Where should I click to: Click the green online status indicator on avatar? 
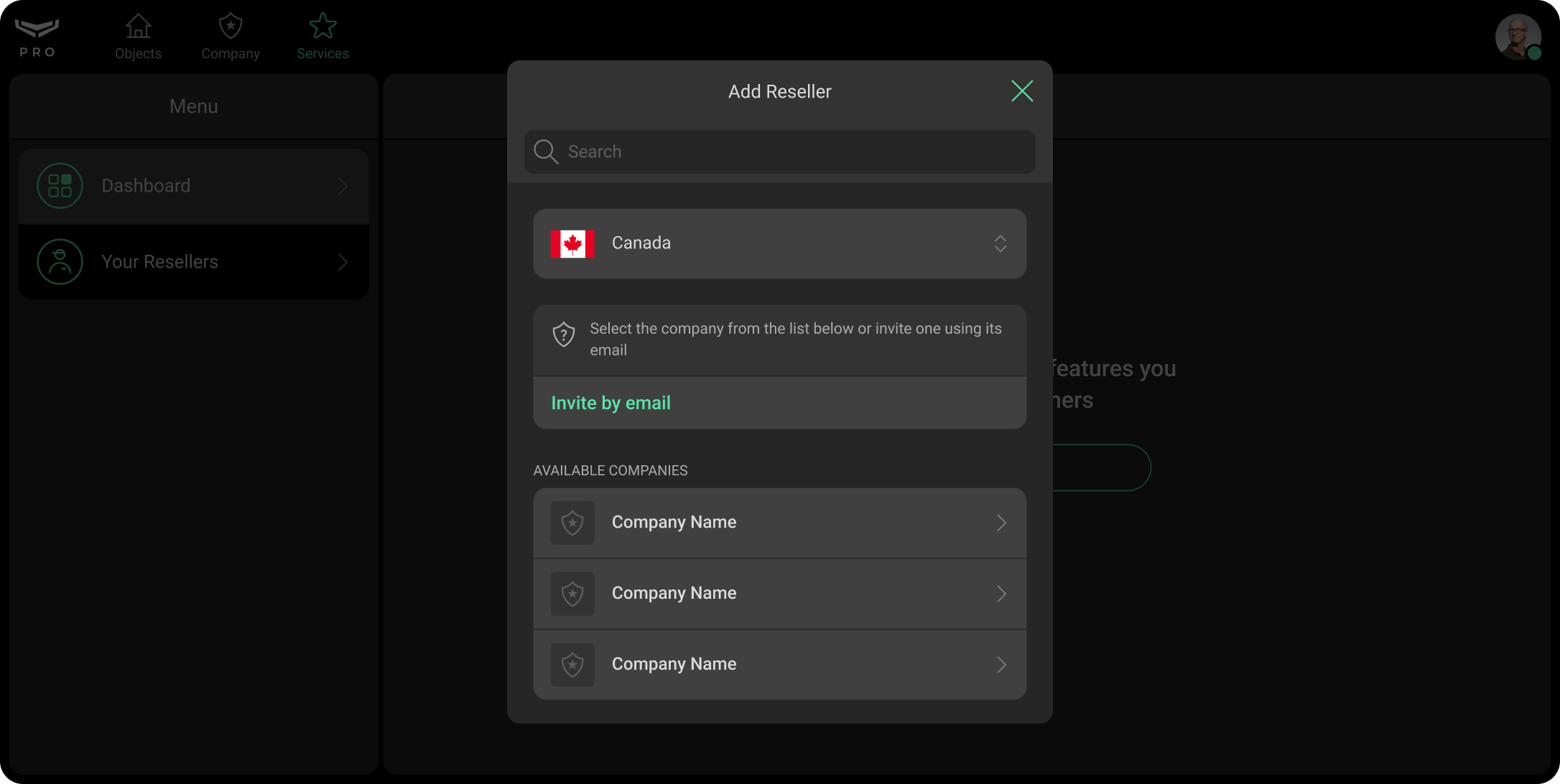click(x=1536, y=53)
